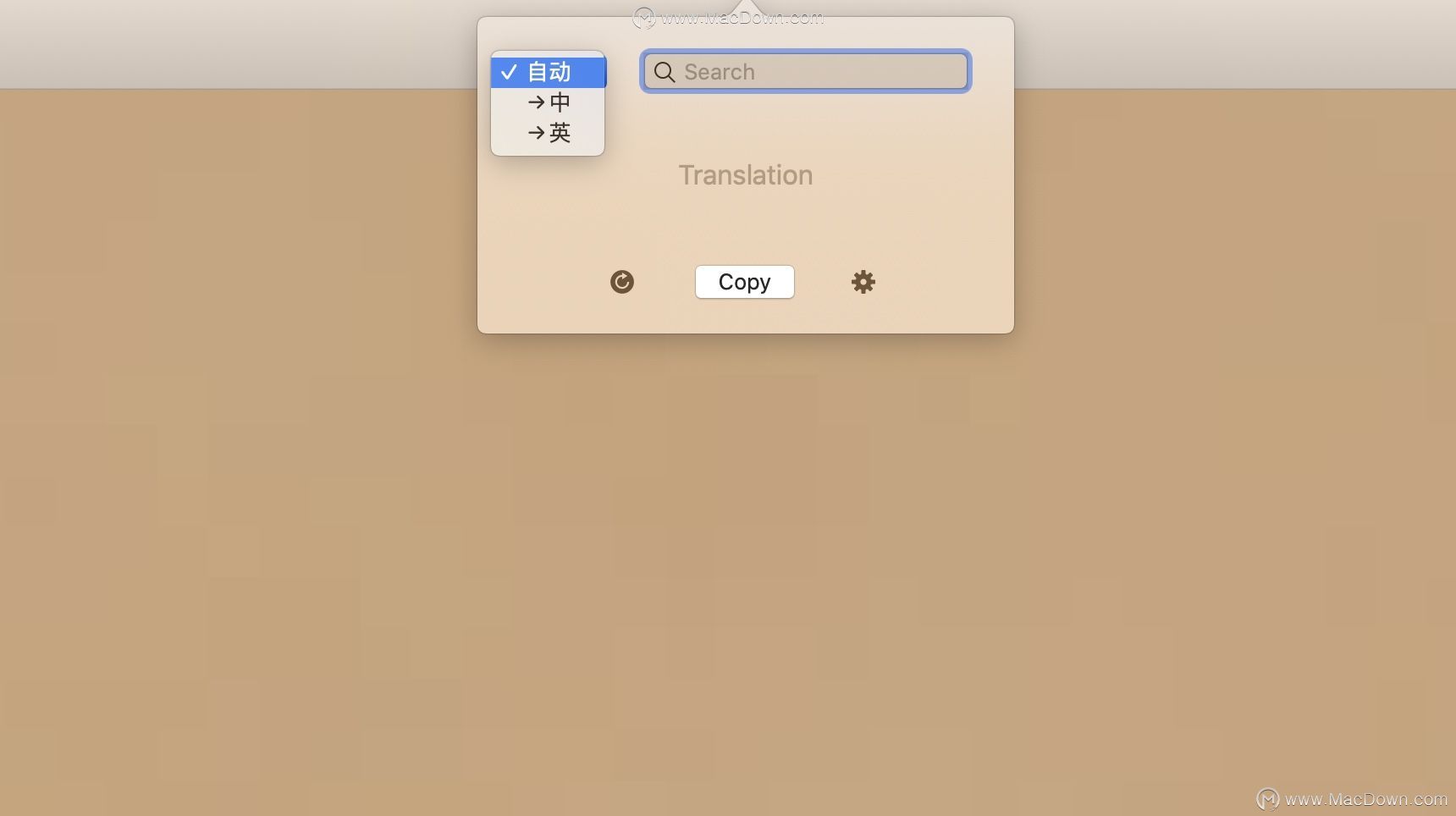Choose →中 translate to Chinese option
Image resolution: width=1456 pixels, height=816 pixels.
[x=549, y=102]
